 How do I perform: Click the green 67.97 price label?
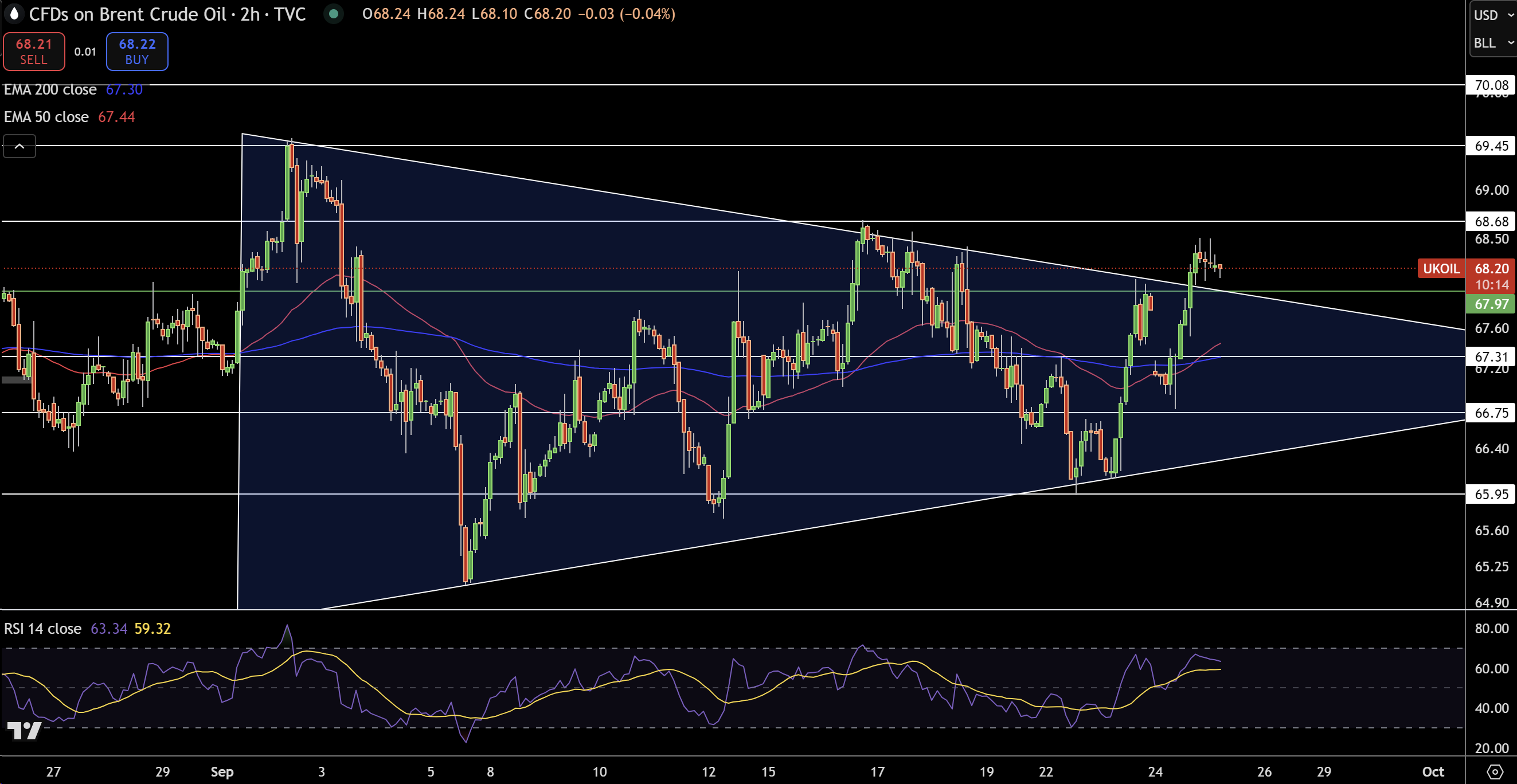point(1491,304)
